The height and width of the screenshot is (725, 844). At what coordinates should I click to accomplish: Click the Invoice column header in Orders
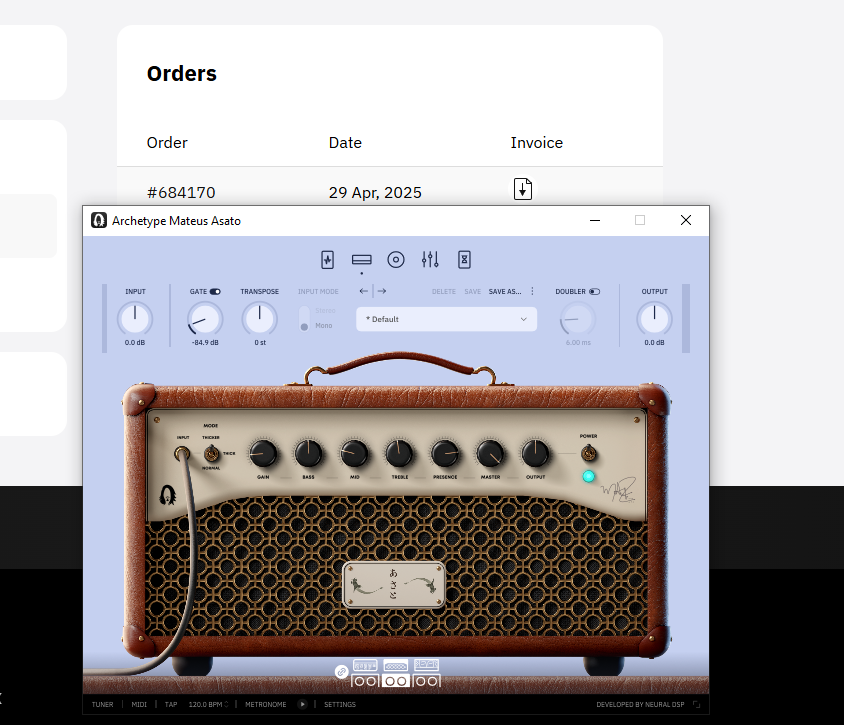pos(537,143)
